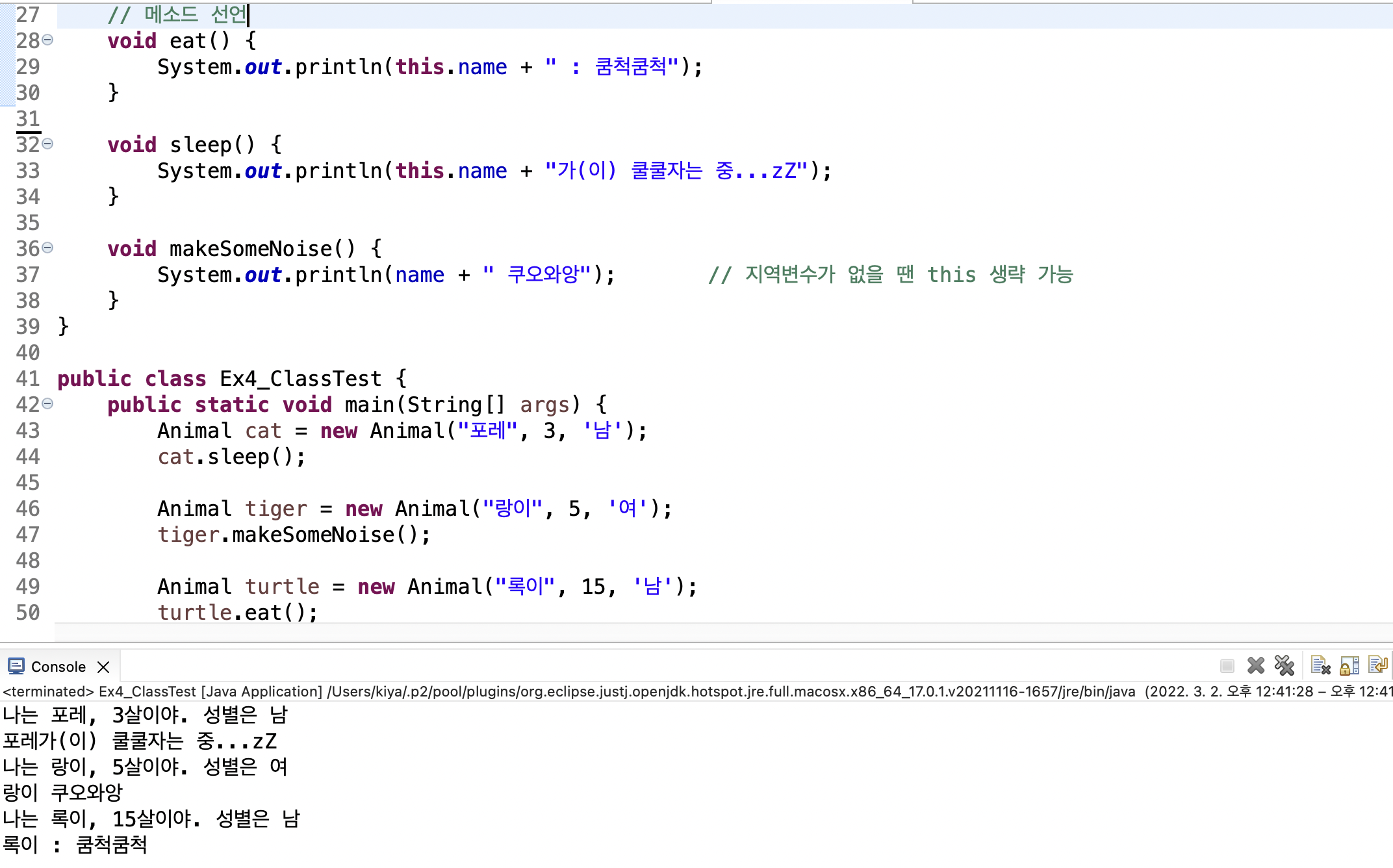Collapse the sleep() method fold marker

(47, 144)
